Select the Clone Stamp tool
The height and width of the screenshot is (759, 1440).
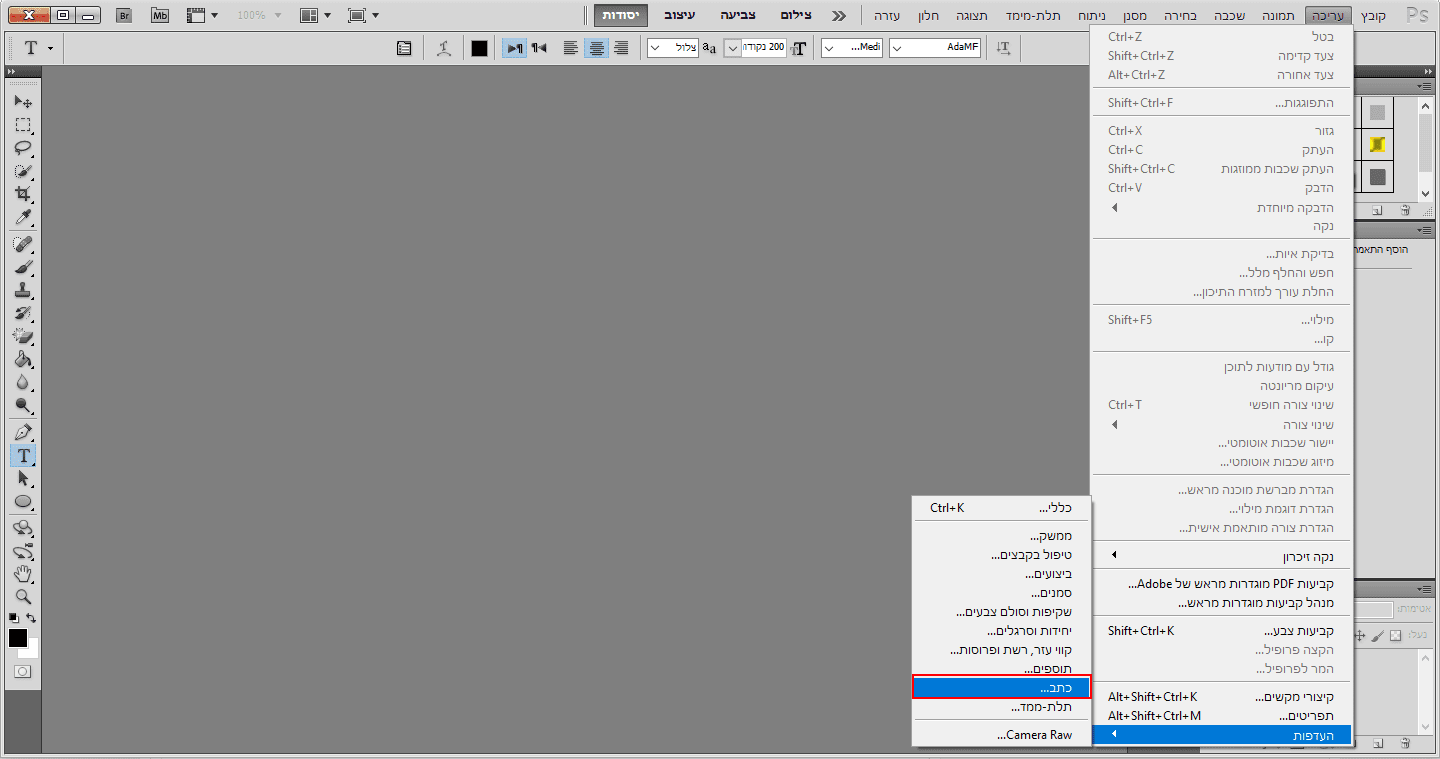[23, 290]
